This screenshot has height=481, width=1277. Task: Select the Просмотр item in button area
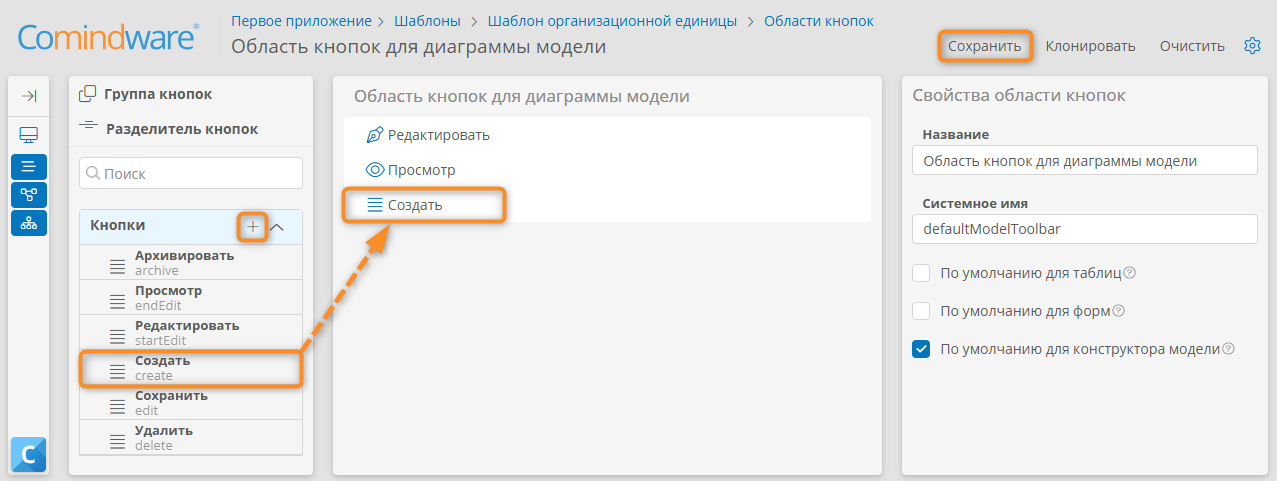point(421,170)
